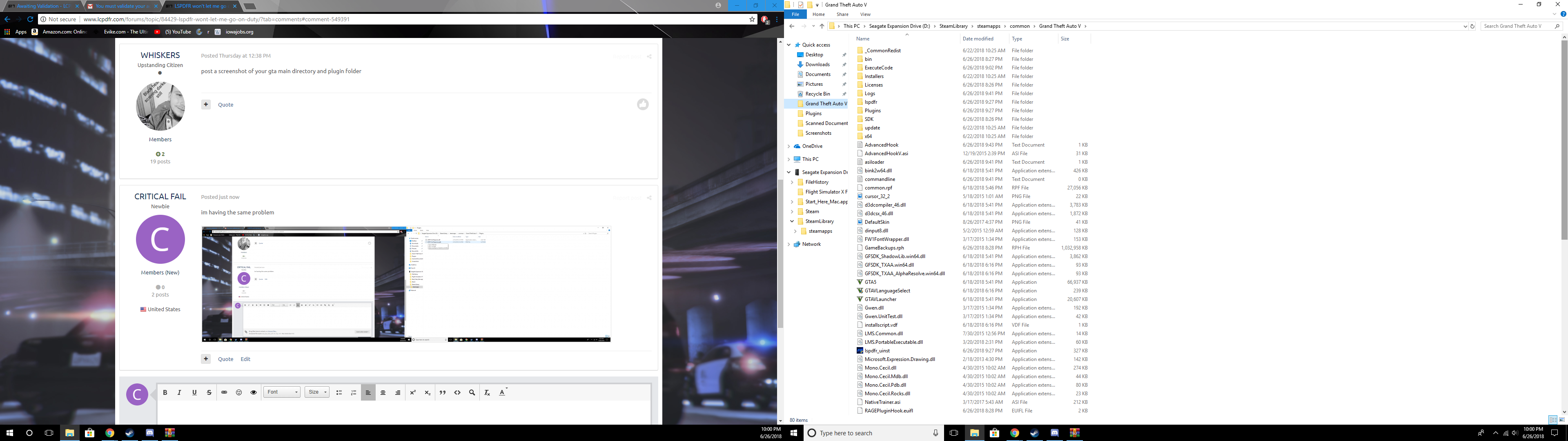Insert a bulleted list
The height and width of the screenshot is (441, 1568).
point(339,392)
